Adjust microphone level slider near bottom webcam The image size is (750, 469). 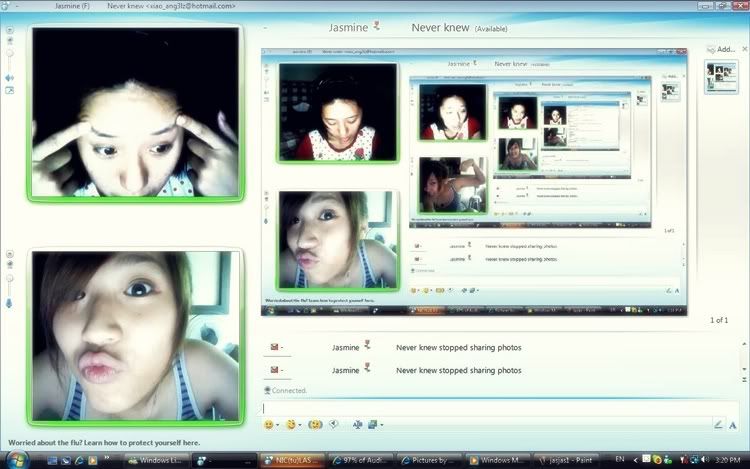pos(10,285)
